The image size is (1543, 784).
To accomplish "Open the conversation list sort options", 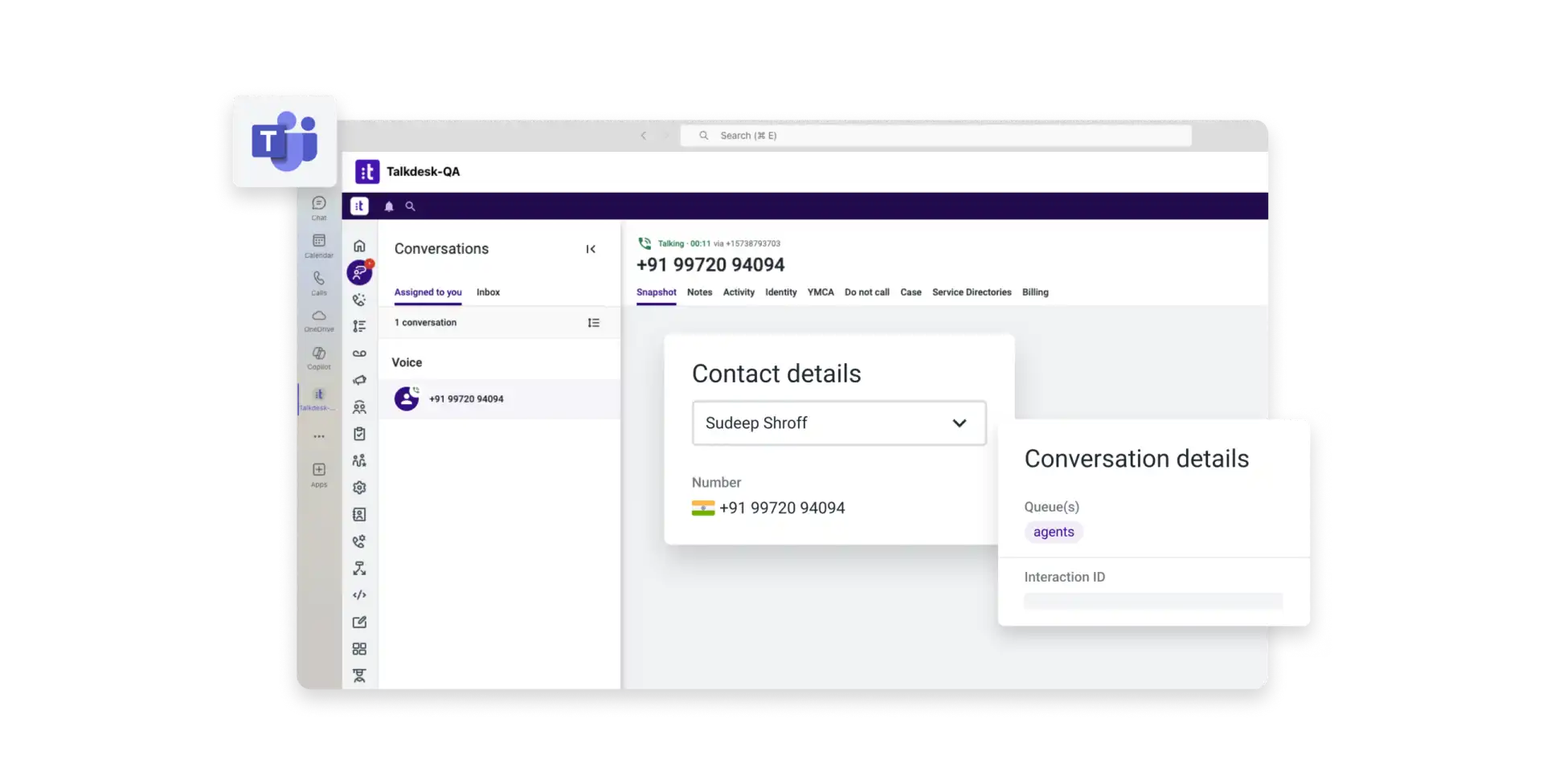I will pyautogui.click(x=593, y=323).
